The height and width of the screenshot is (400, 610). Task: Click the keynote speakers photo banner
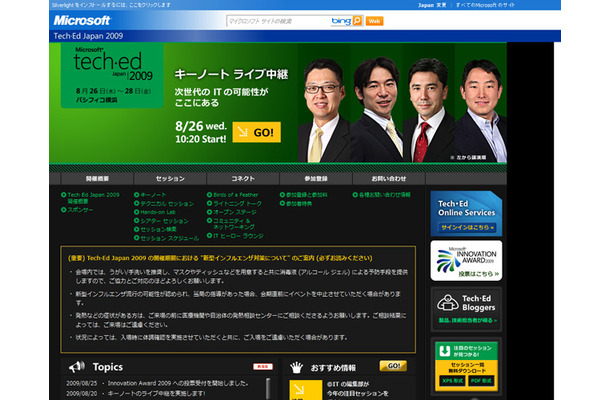coord(402,103)
